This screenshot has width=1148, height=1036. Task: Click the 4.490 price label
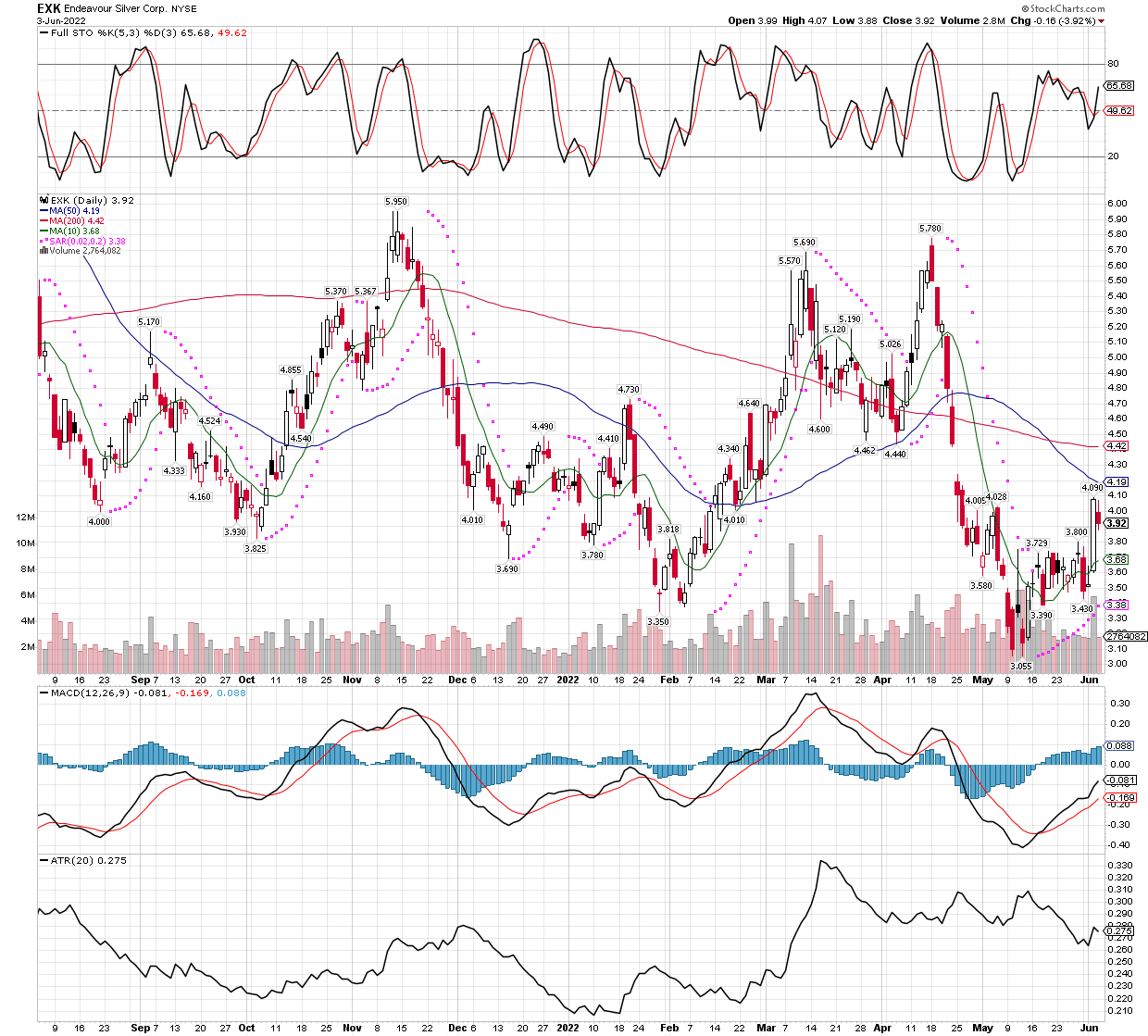[543, 426]
